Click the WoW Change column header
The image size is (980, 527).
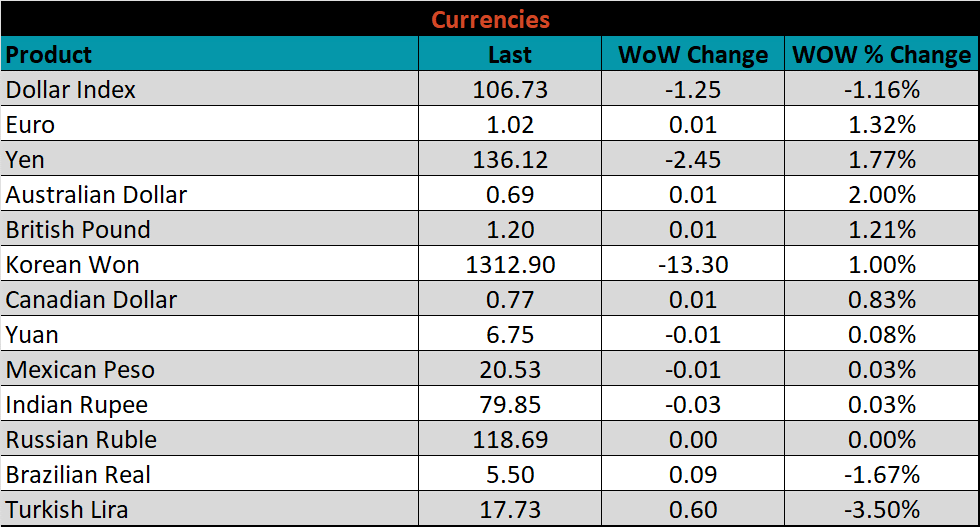(692, 55)
